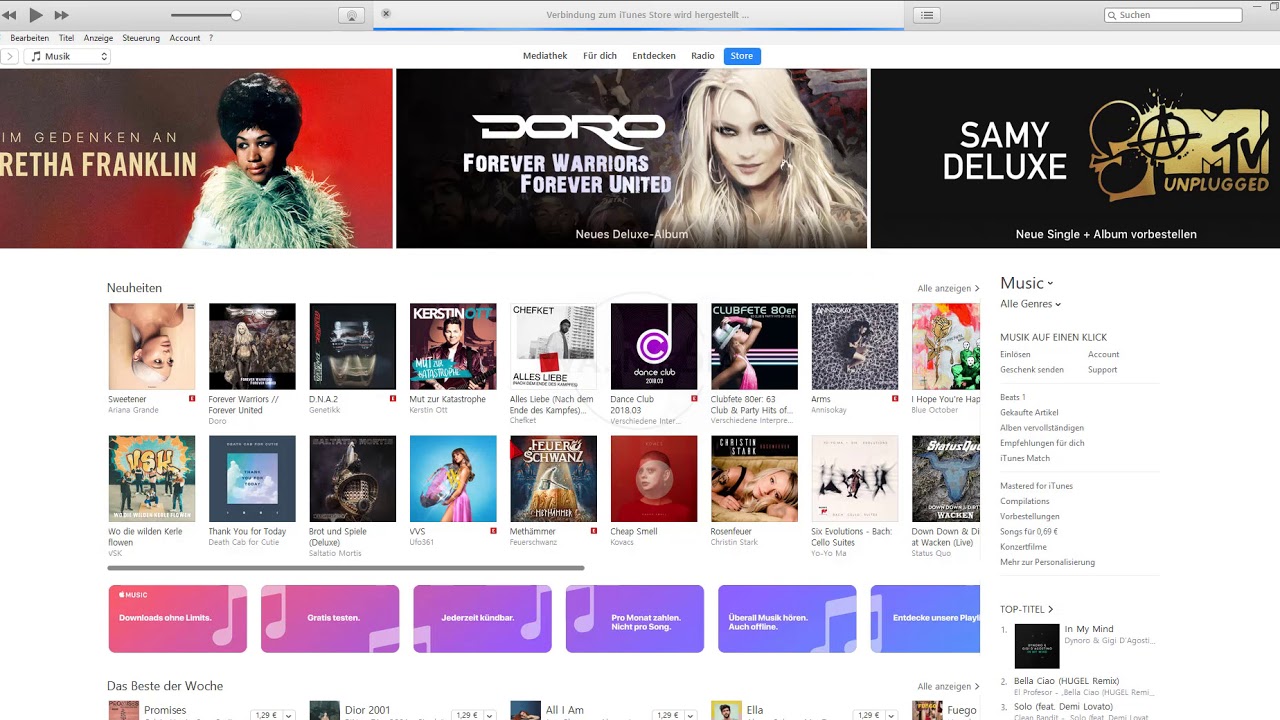Open the Dance Club 2018.03 cover

click(x=654, y=346)
